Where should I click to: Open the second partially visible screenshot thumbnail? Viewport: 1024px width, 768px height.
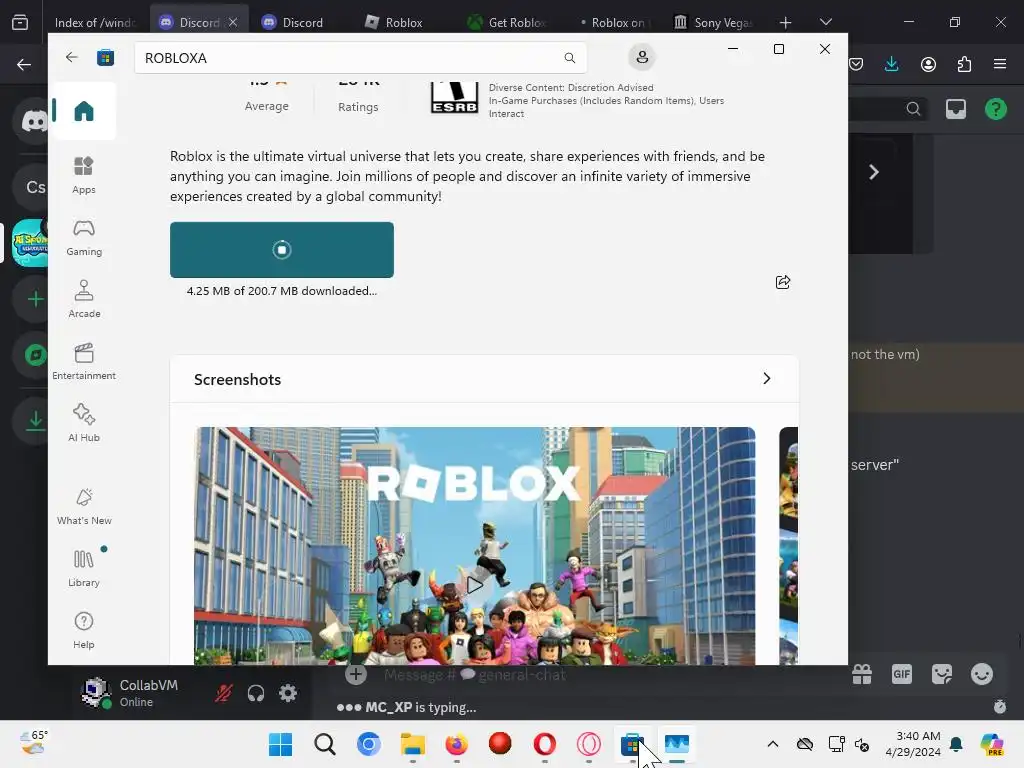pos(788,546)
